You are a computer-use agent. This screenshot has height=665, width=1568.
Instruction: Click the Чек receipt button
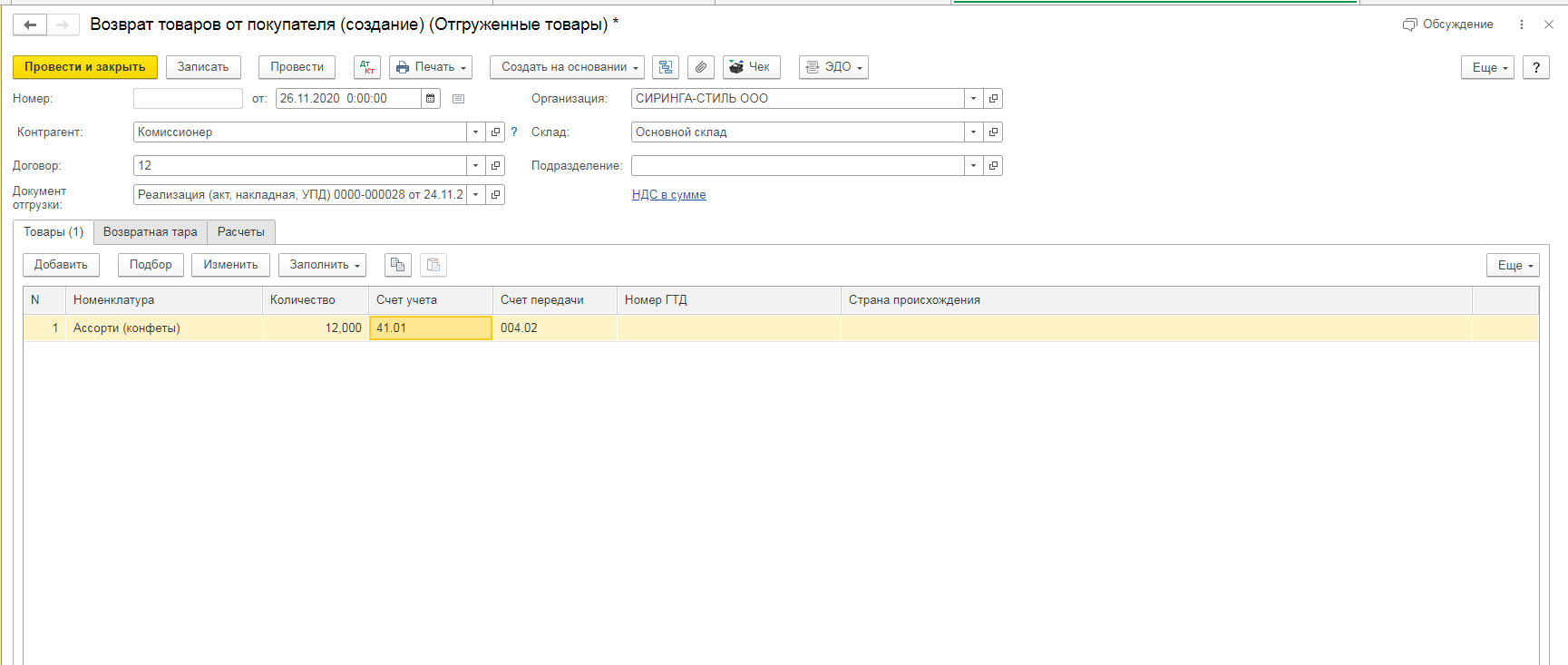pyautogui.click(x=750, y=67)
